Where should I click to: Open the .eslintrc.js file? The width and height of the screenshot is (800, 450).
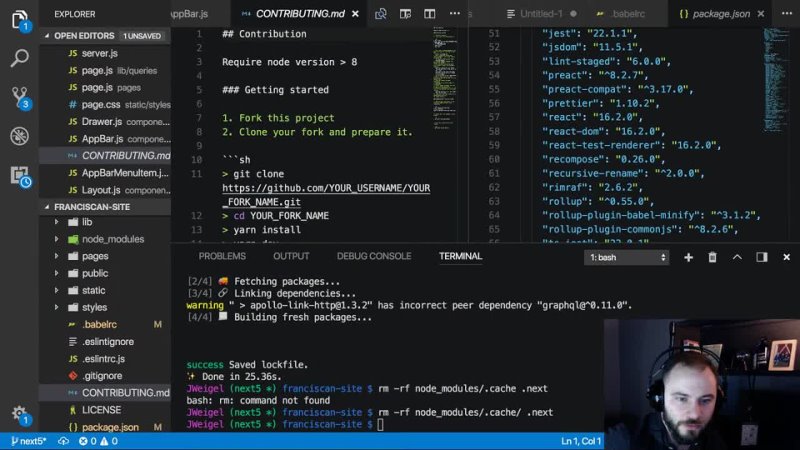pyautogui.click(x=105, y=359)
